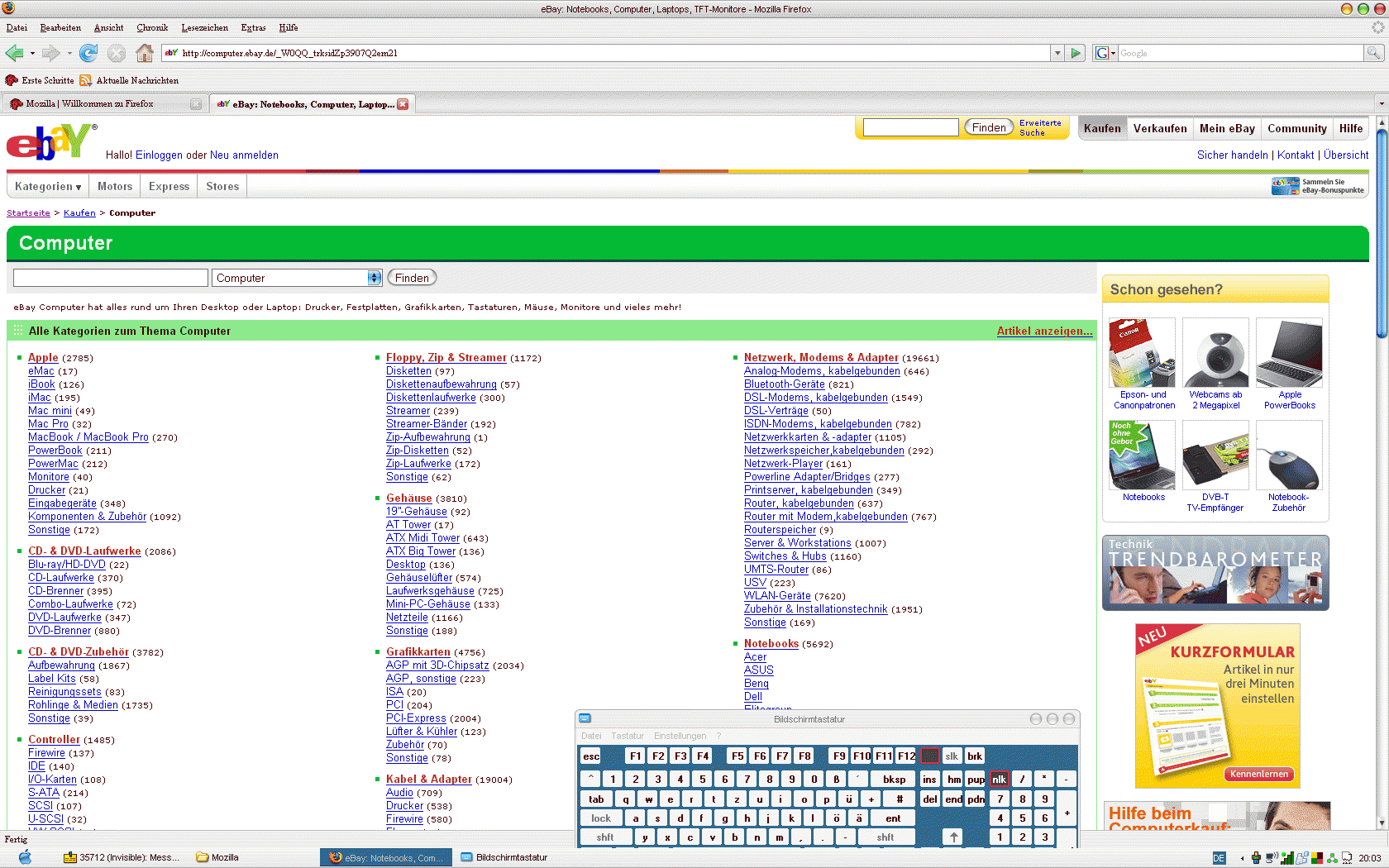Toggle the nlk key on Bildschirmtastatur
Image resolution: width=1389 pixels, height=868 pixels.
coord(1000,780)
